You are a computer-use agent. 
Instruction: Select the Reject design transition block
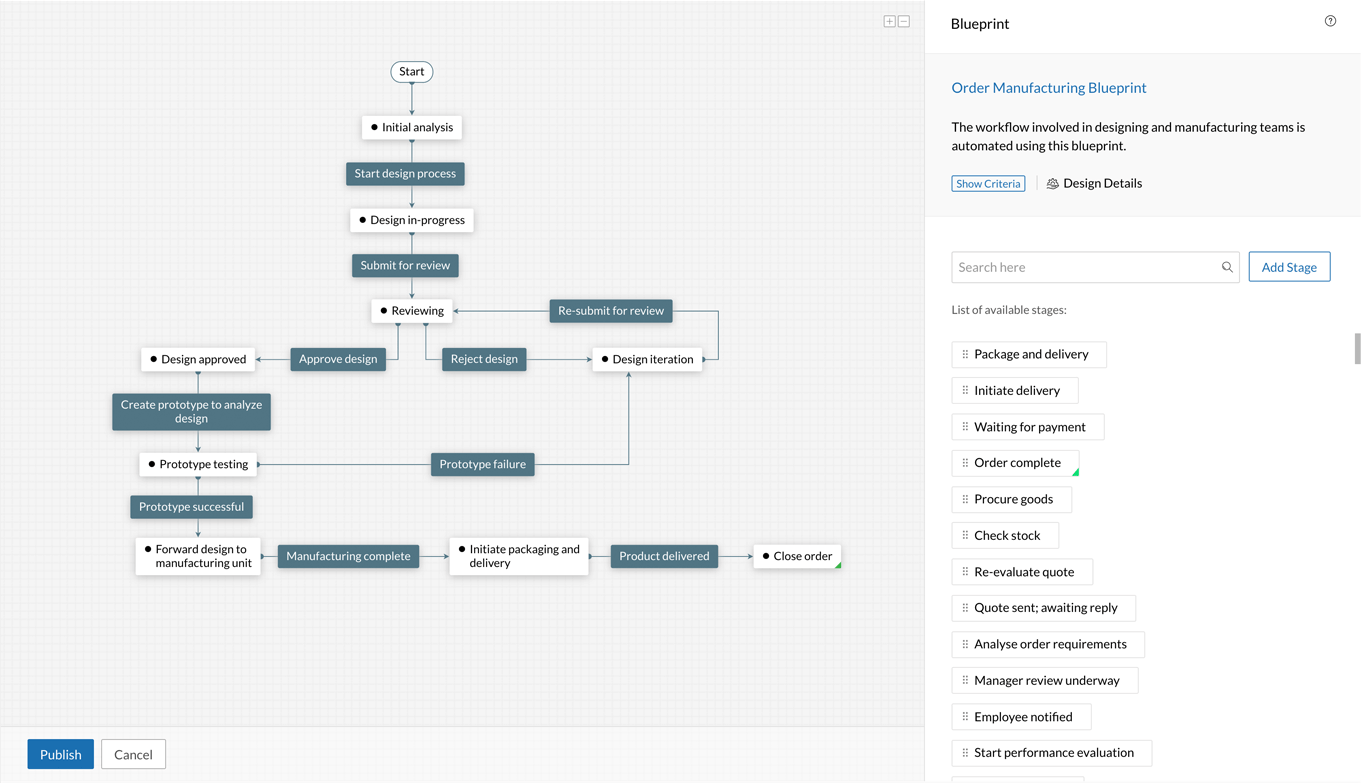483,358
